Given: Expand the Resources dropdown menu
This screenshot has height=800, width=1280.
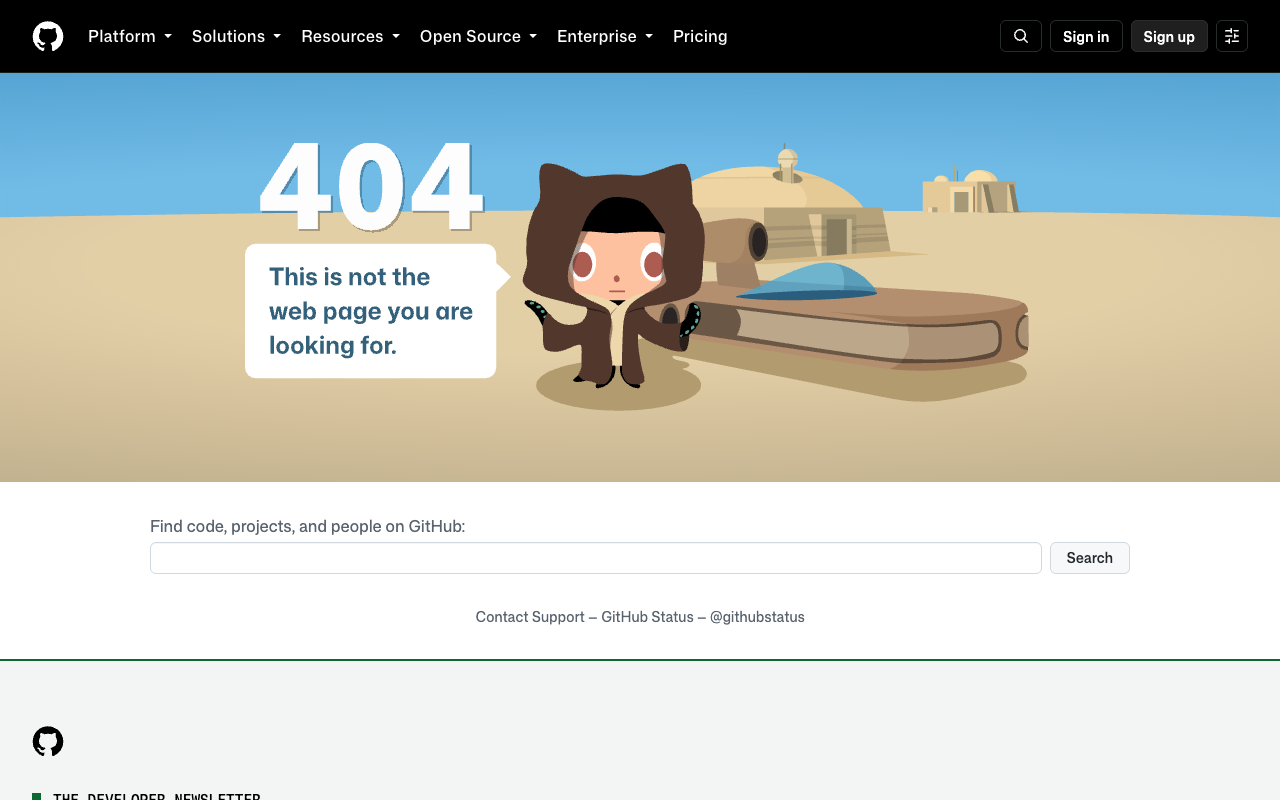Looking at the screenshot, I should pyautogui.click(x=350, y=36).
